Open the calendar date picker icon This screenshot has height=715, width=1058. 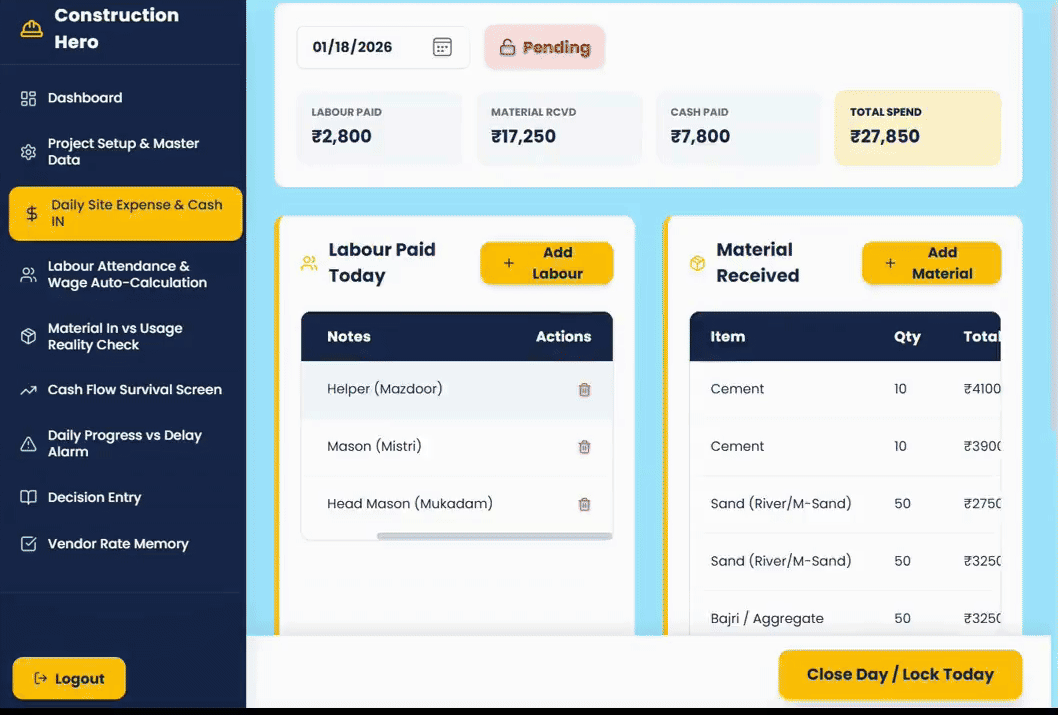click(442, 47)
